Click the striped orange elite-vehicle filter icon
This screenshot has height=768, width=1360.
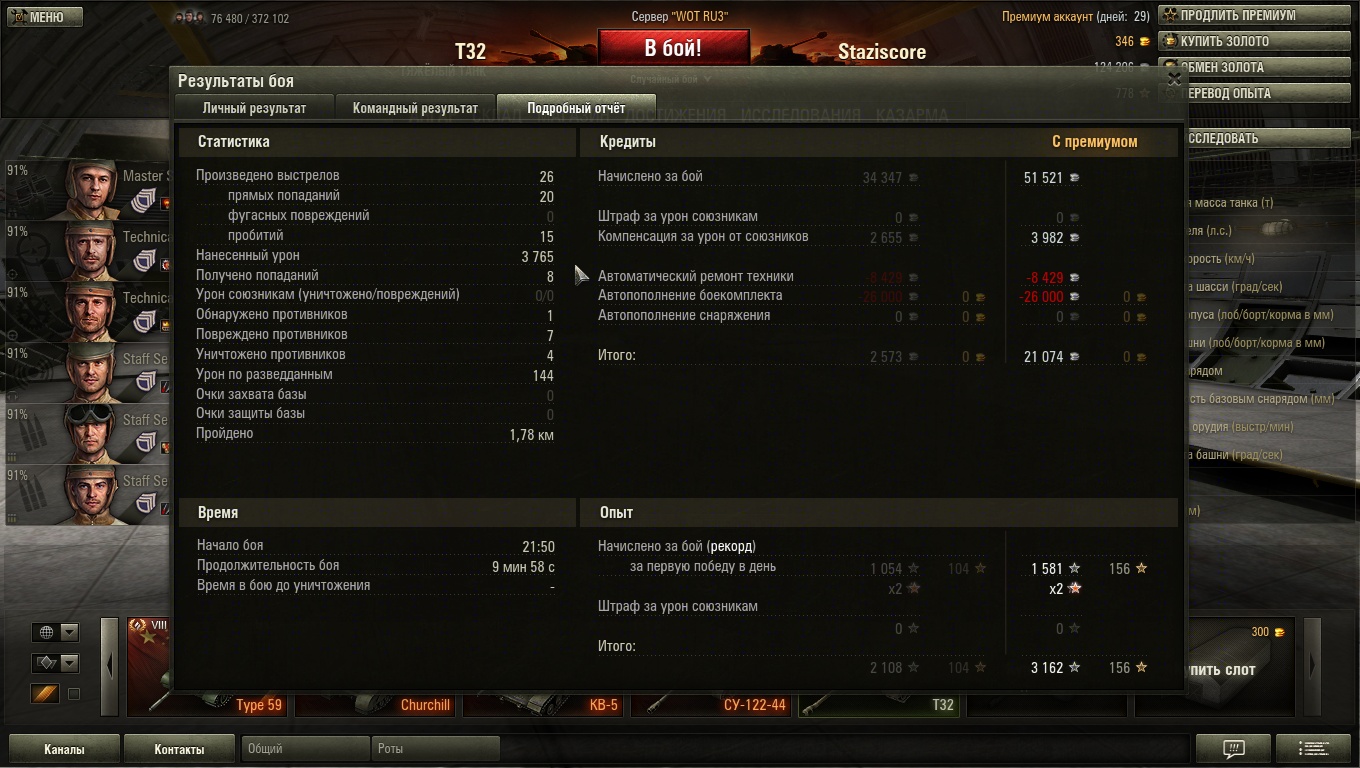point(45,693)
